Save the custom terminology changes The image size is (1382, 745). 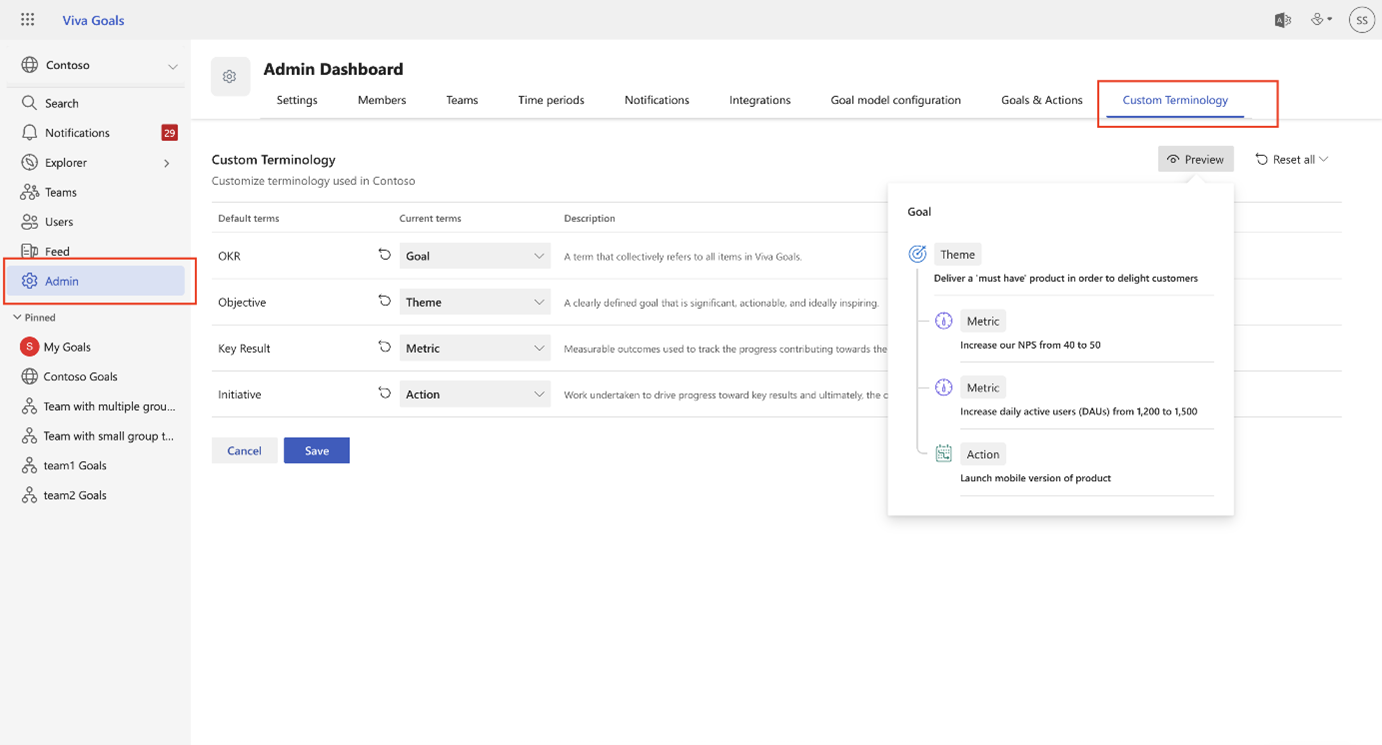coord(316,450)
